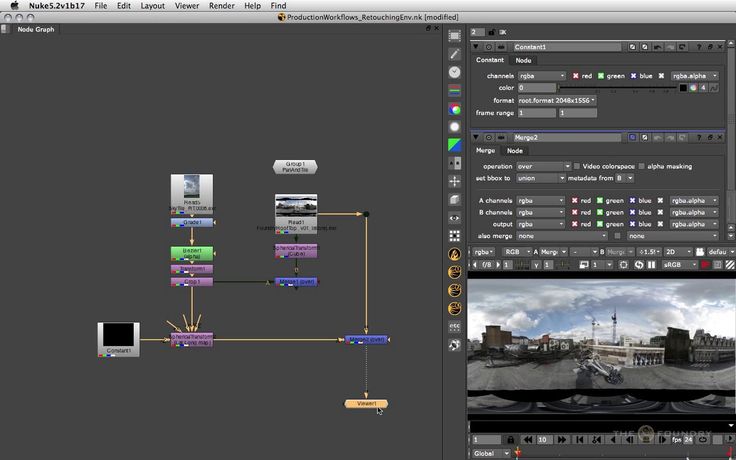Toggle red channel checkbox in Constant1

pos(576,75)
